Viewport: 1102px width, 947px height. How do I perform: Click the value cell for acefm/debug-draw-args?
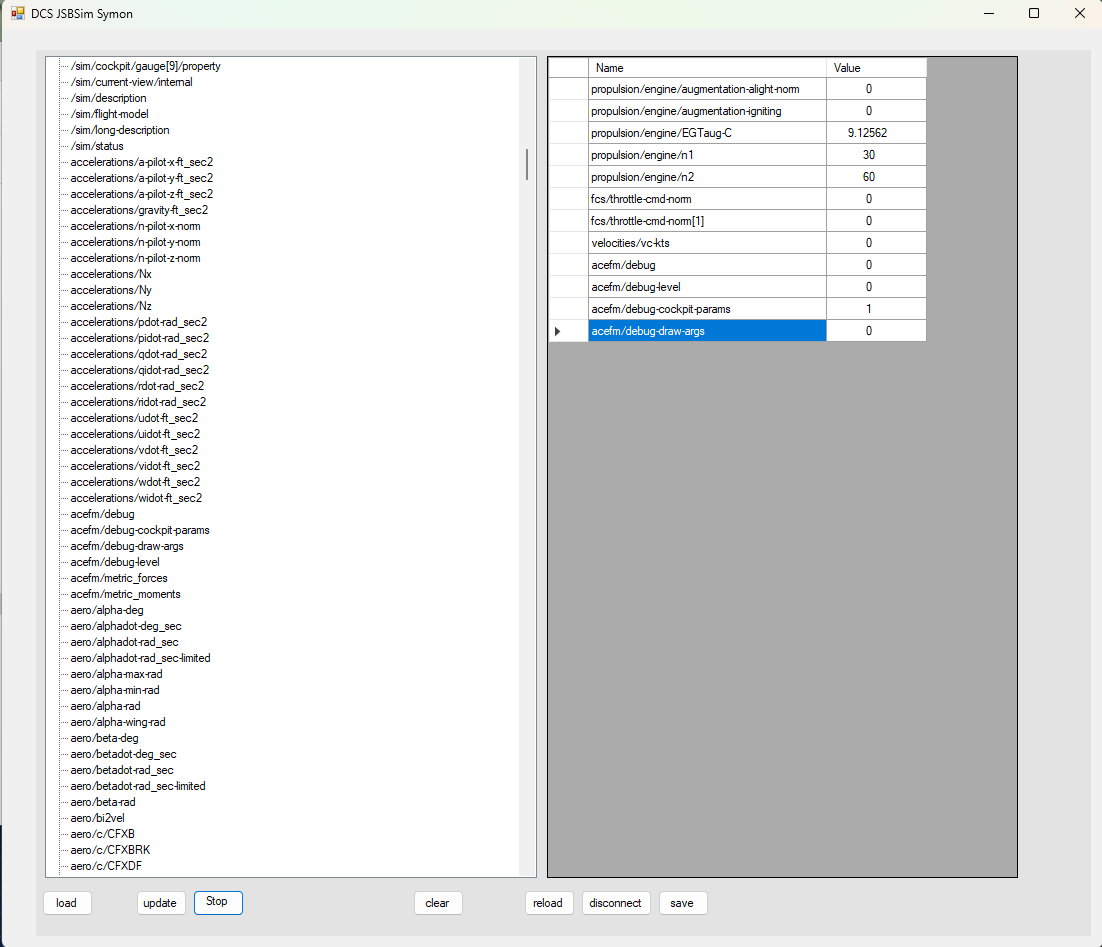click(876, 331)
